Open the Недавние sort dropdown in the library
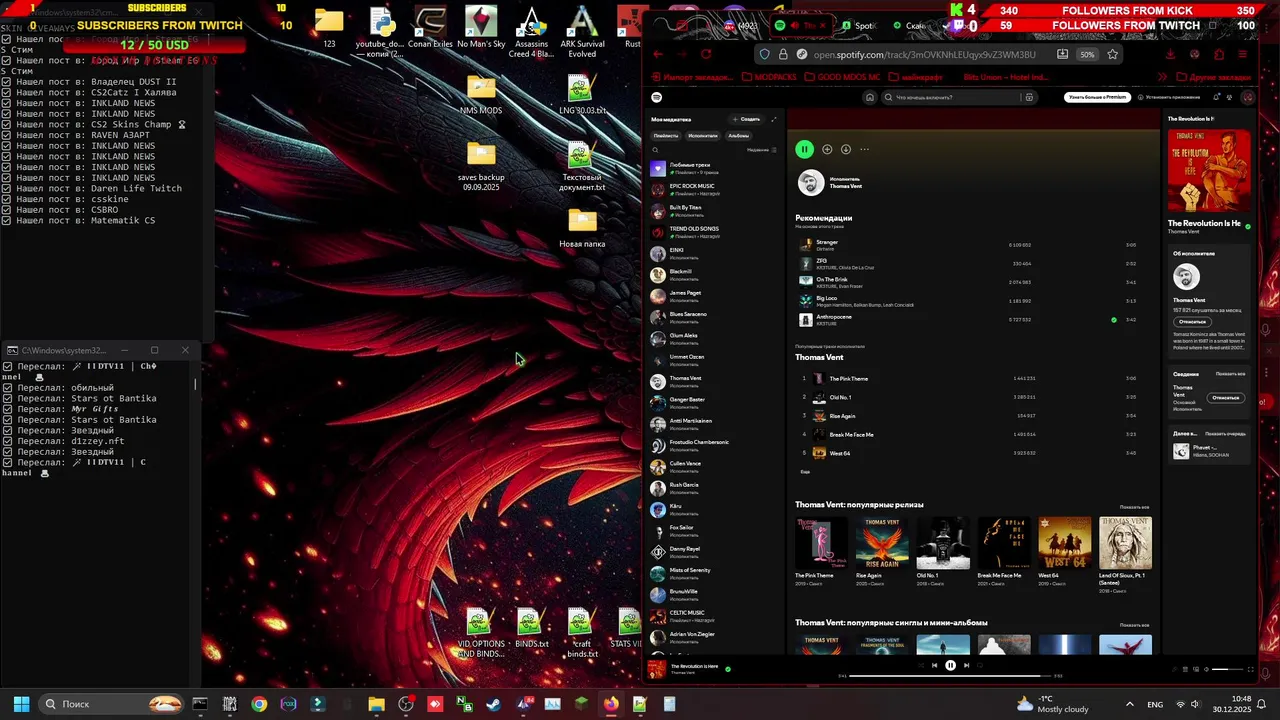 pyautogui.click(x=761, y=150)
